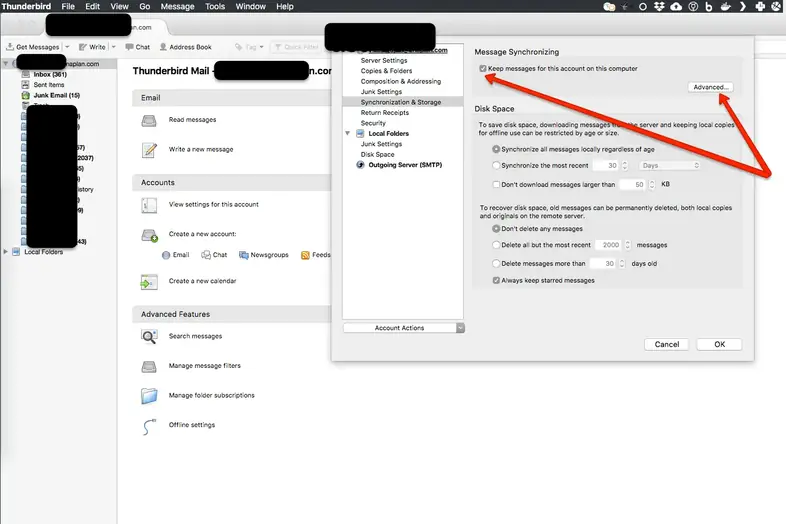The image size is (786, 524).
Task: Create a new Email account
Action: (175, 255)
